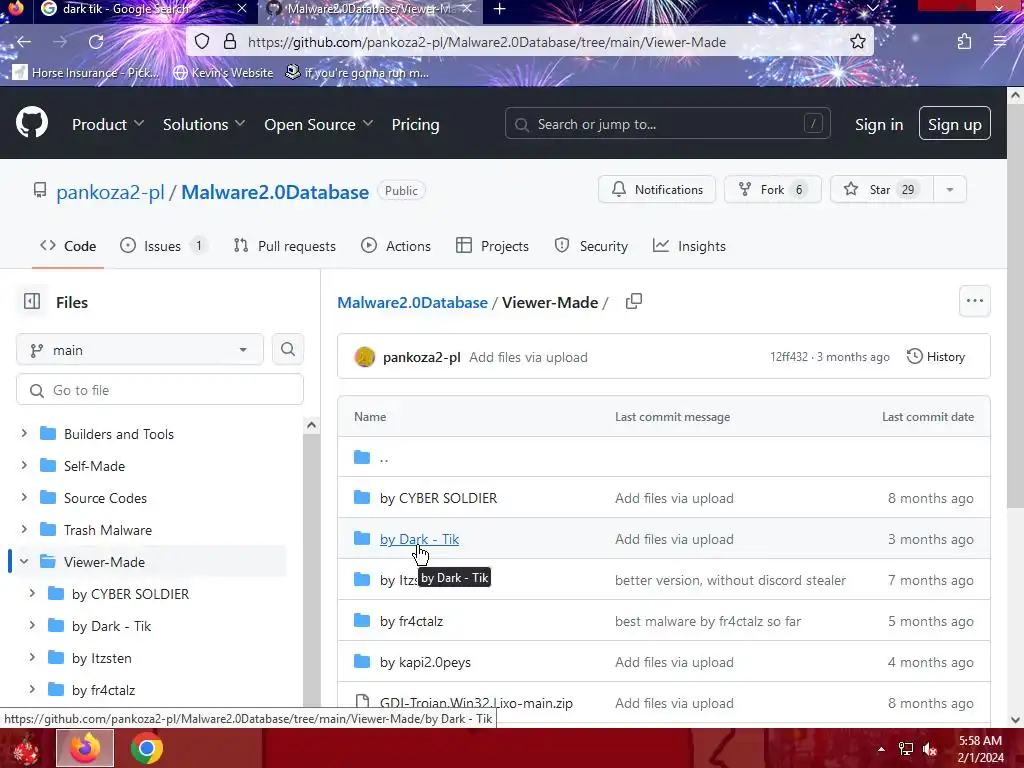Click the network tray icon
Image resolution: width=1024 pixels, height=768 pixels.
click(906, 749)
